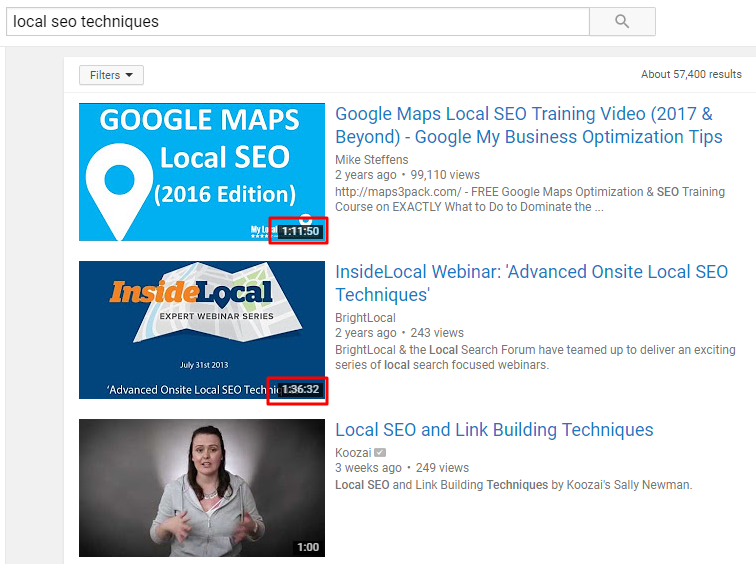The height and width of the screenshot is (564, 756).
Task: Visit BrightLocal channel
Action: 365,318
